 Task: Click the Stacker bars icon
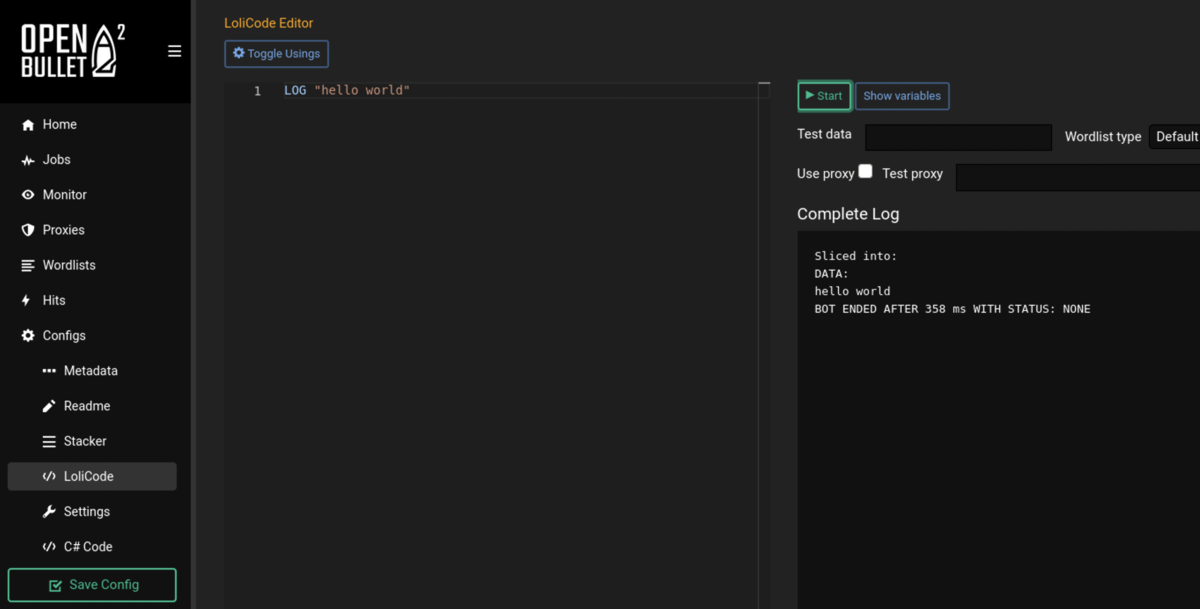tap(49, 441)
